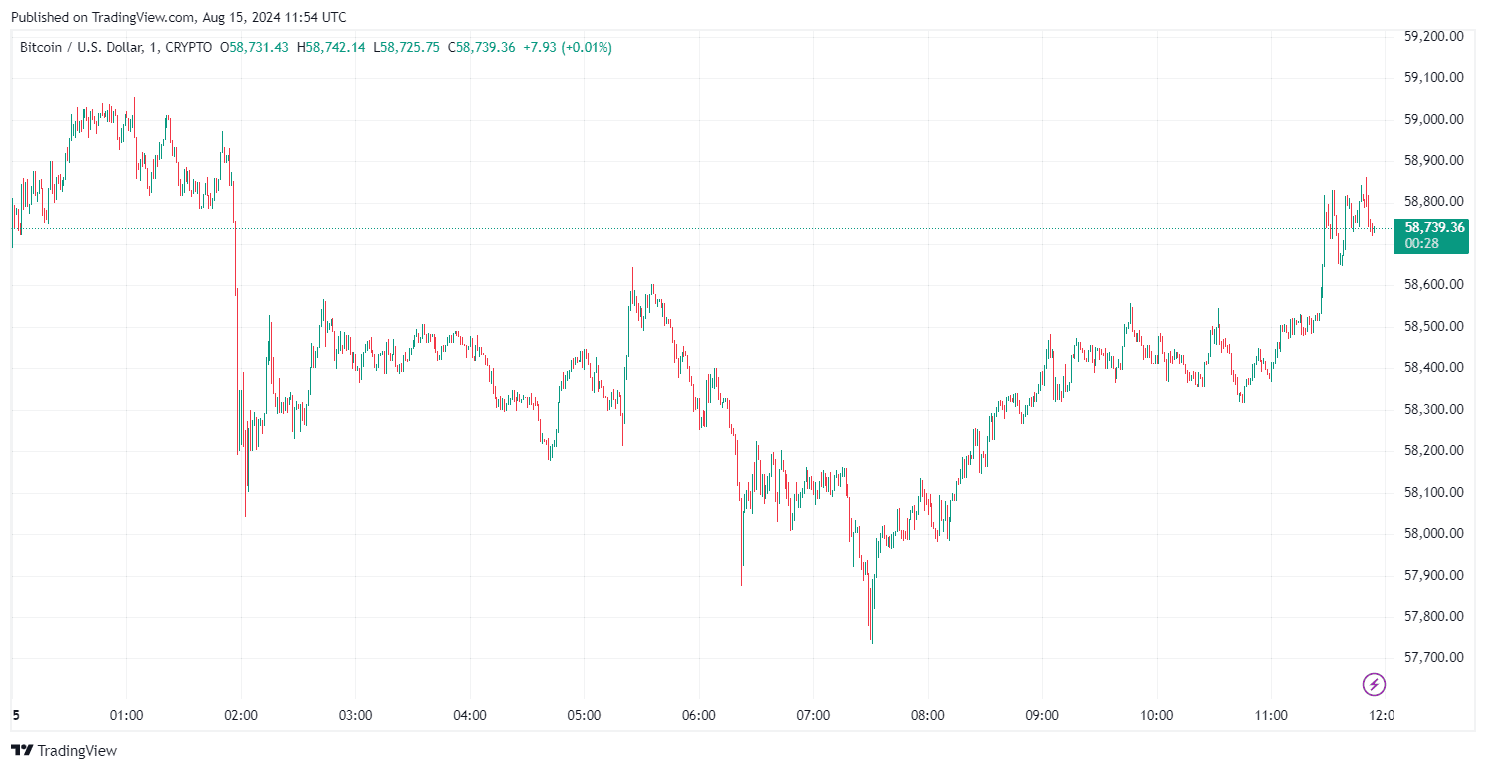
Task: Click the 58,800.00 price axis label
Action: 1434,201
